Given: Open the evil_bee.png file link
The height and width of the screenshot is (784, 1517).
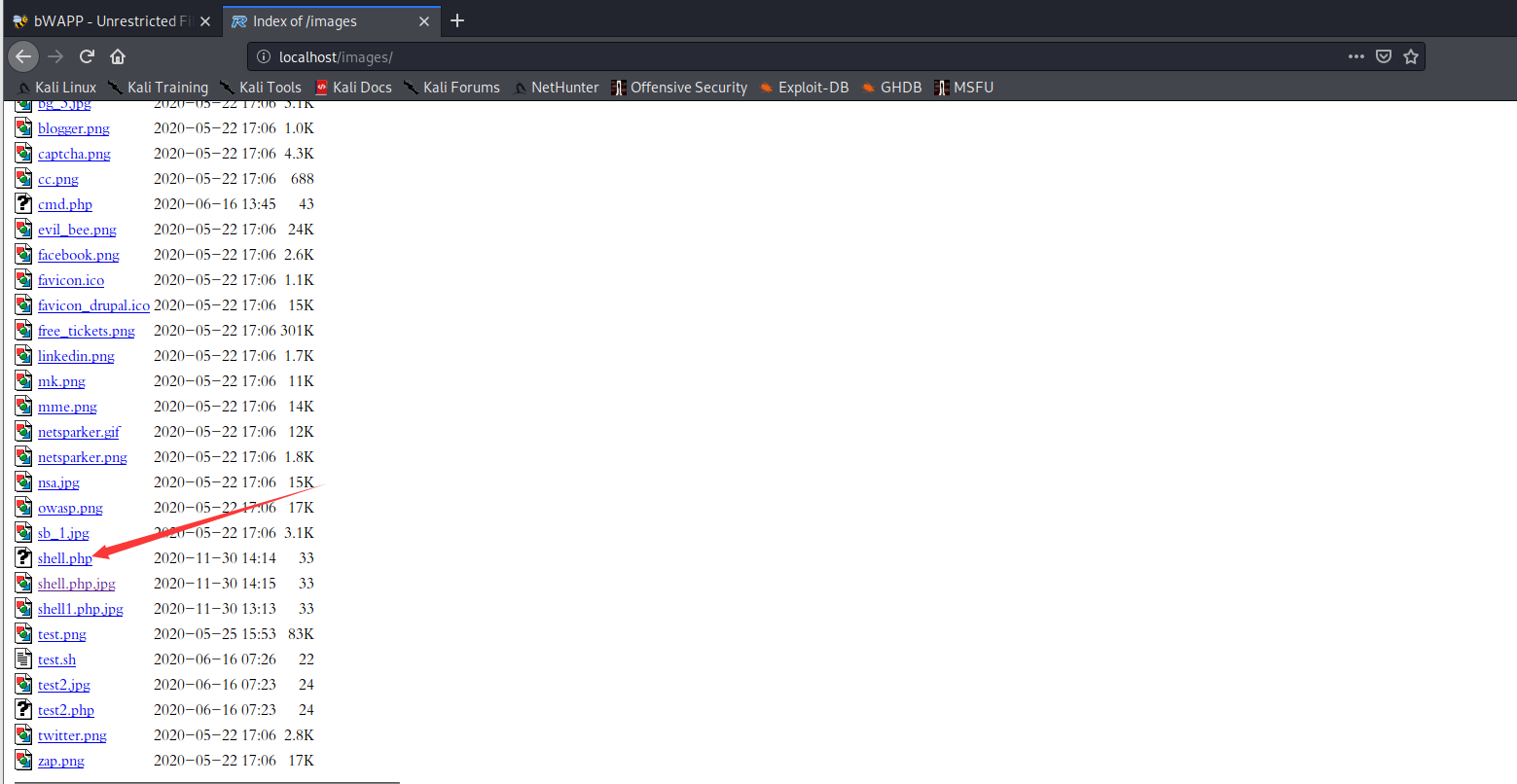Looking at the screenshot, I should pos(77,230).
